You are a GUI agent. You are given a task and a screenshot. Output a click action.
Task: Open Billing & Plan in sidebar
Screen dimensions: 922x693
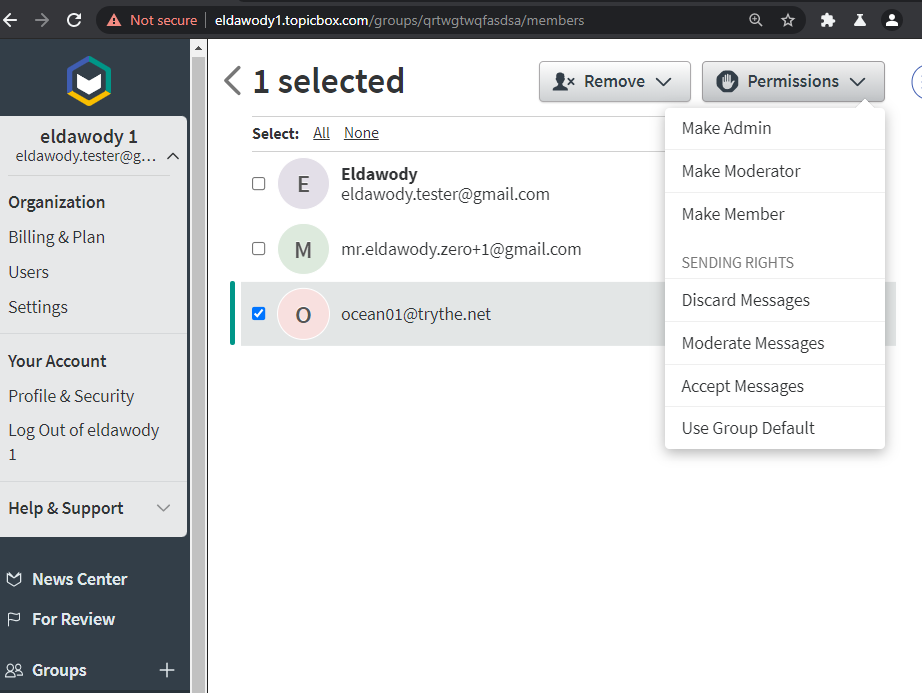56,237
